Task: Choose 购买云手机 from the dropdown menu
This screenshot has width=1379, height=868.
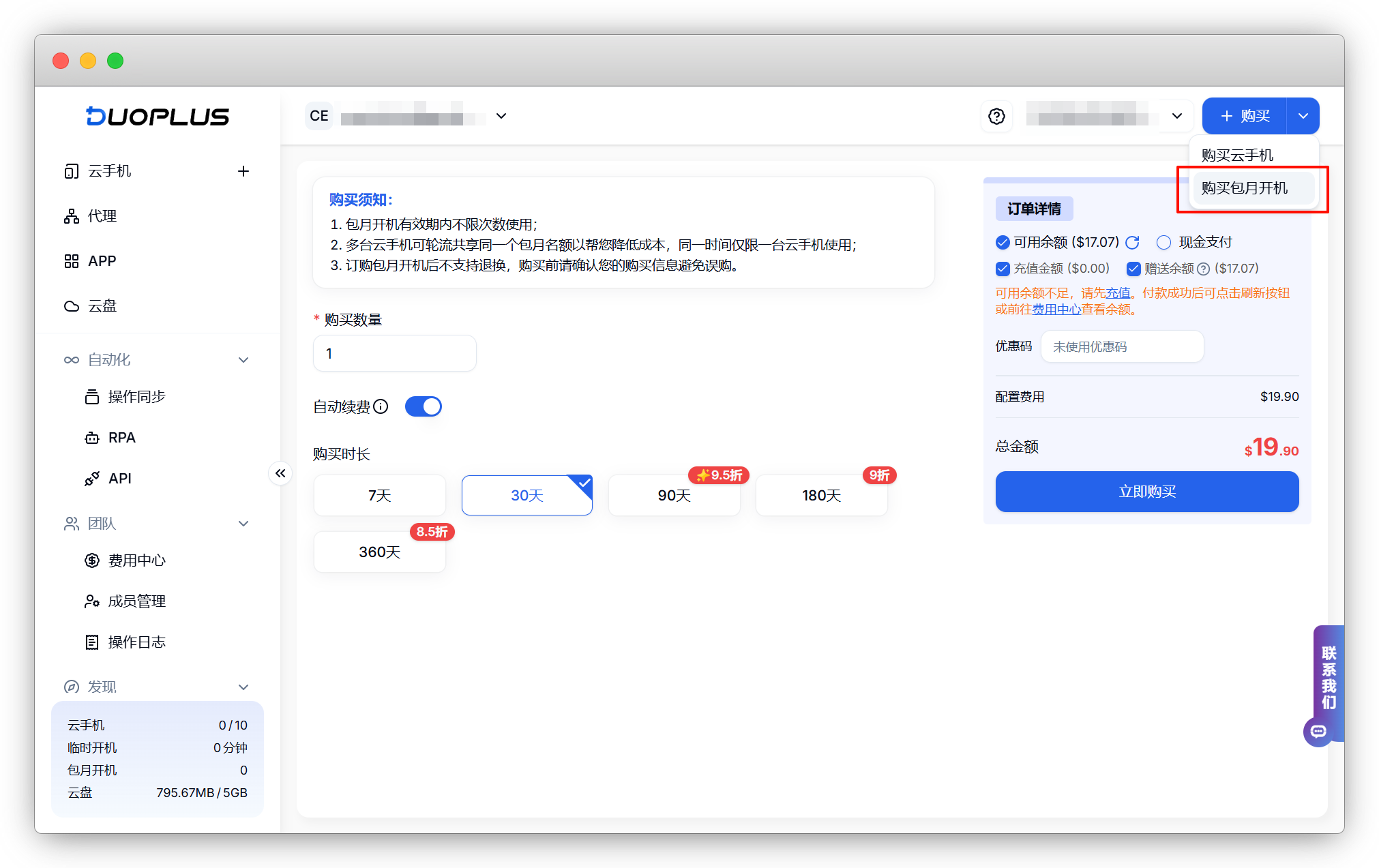Action: [1237, 155]
